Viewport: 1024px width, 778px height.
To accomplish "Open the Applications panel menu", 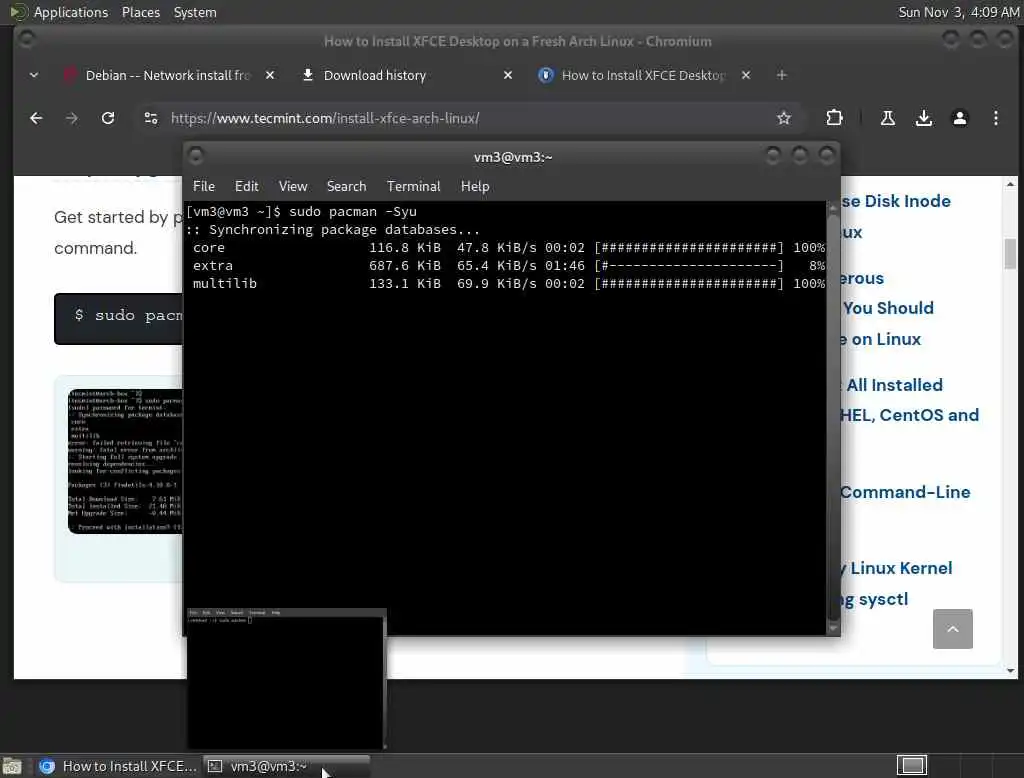I will click(x=71, y=12).
